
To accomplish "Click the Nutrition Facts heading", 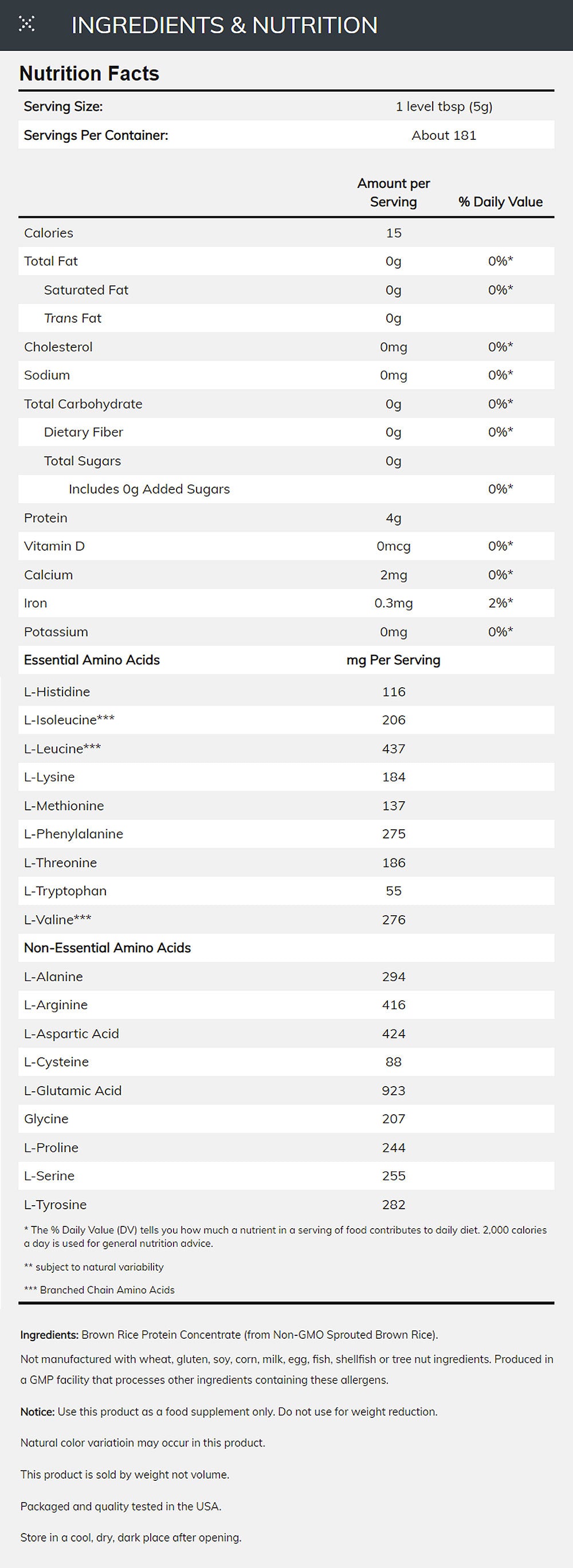I will 89,74.
